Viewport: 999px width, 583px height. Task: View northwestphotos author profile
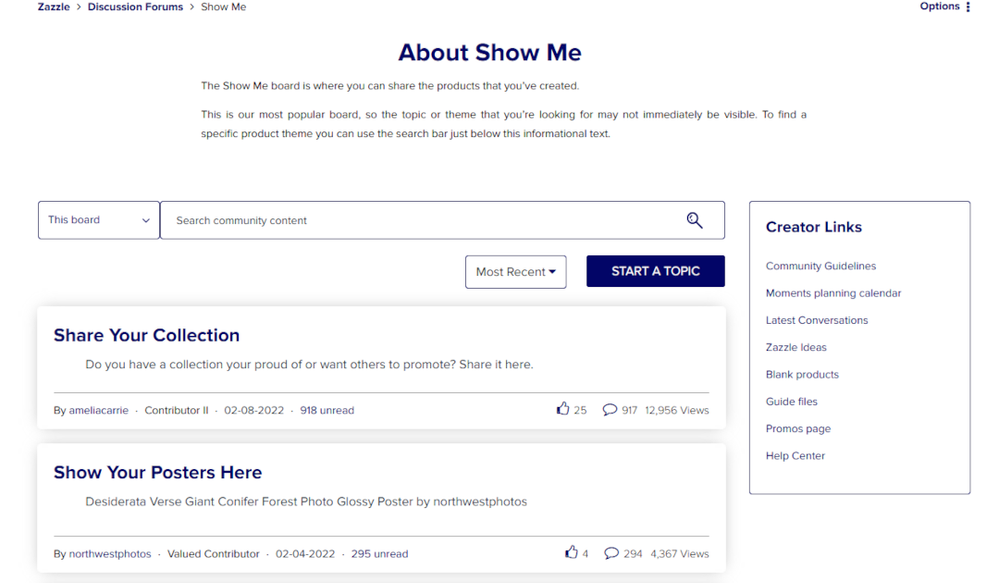point(110,554)
